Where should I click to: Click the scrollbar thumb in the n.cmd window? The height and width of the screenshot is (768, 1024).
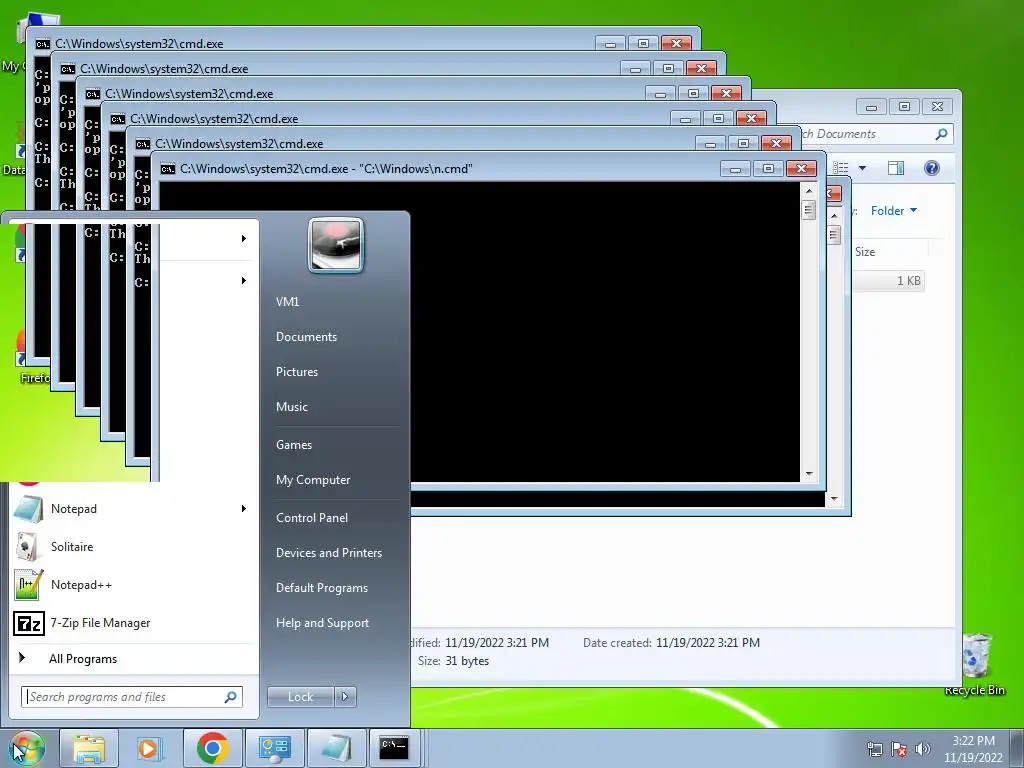[x=809, y=210]
